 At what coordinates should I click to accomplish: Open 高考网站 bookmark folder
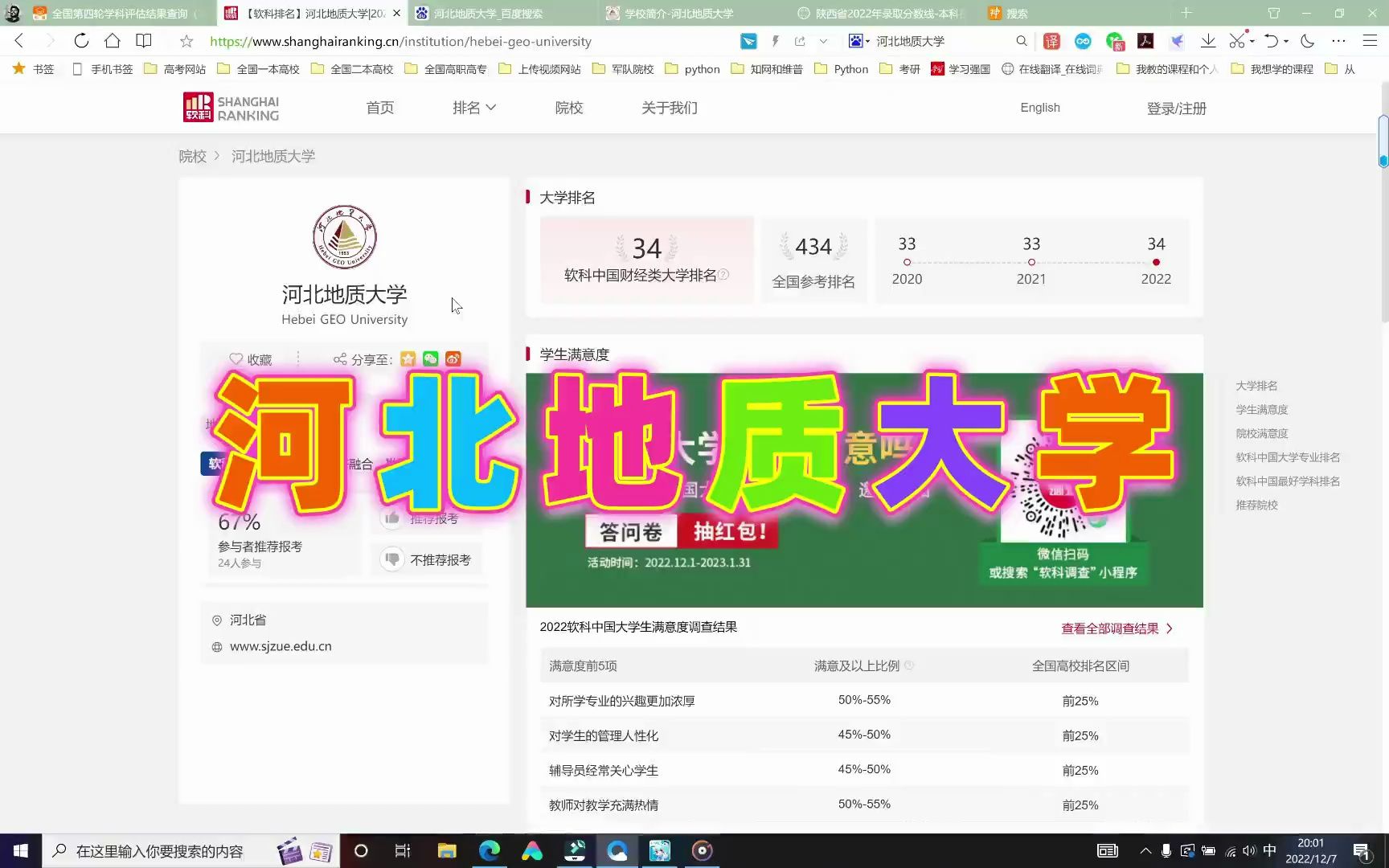point(175,69)
